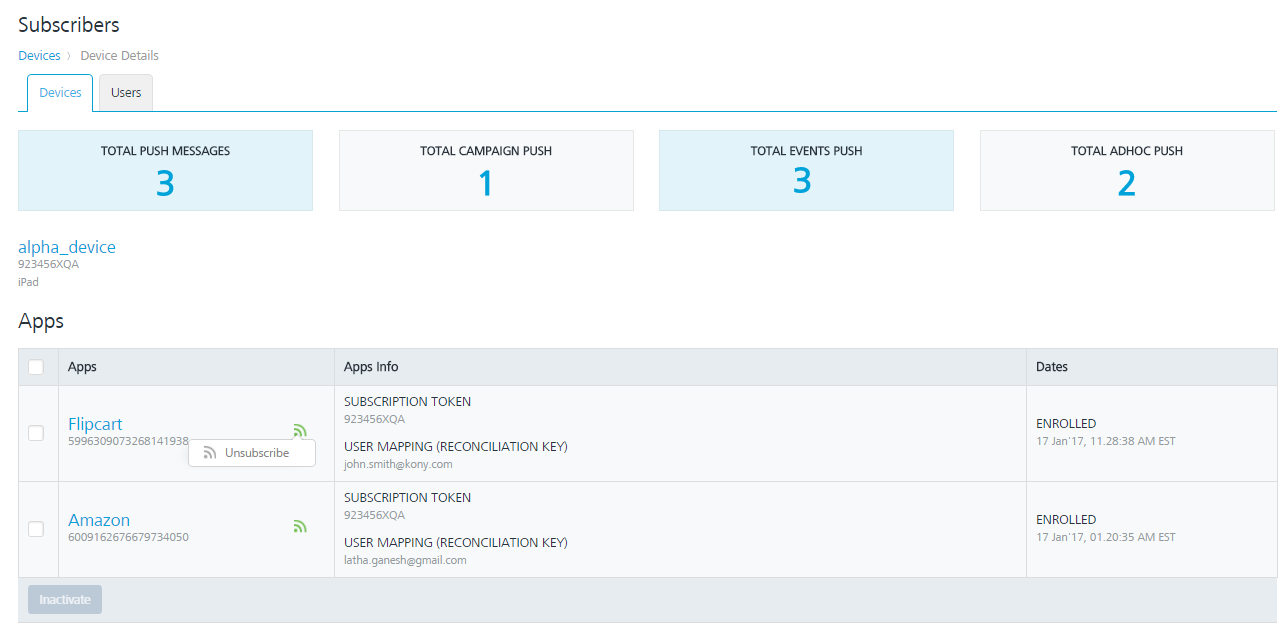The width and height of the screenshot is (1286, 628).
Task: Click the Unsubscribe popup option
Action: click(x=252, y=453)
